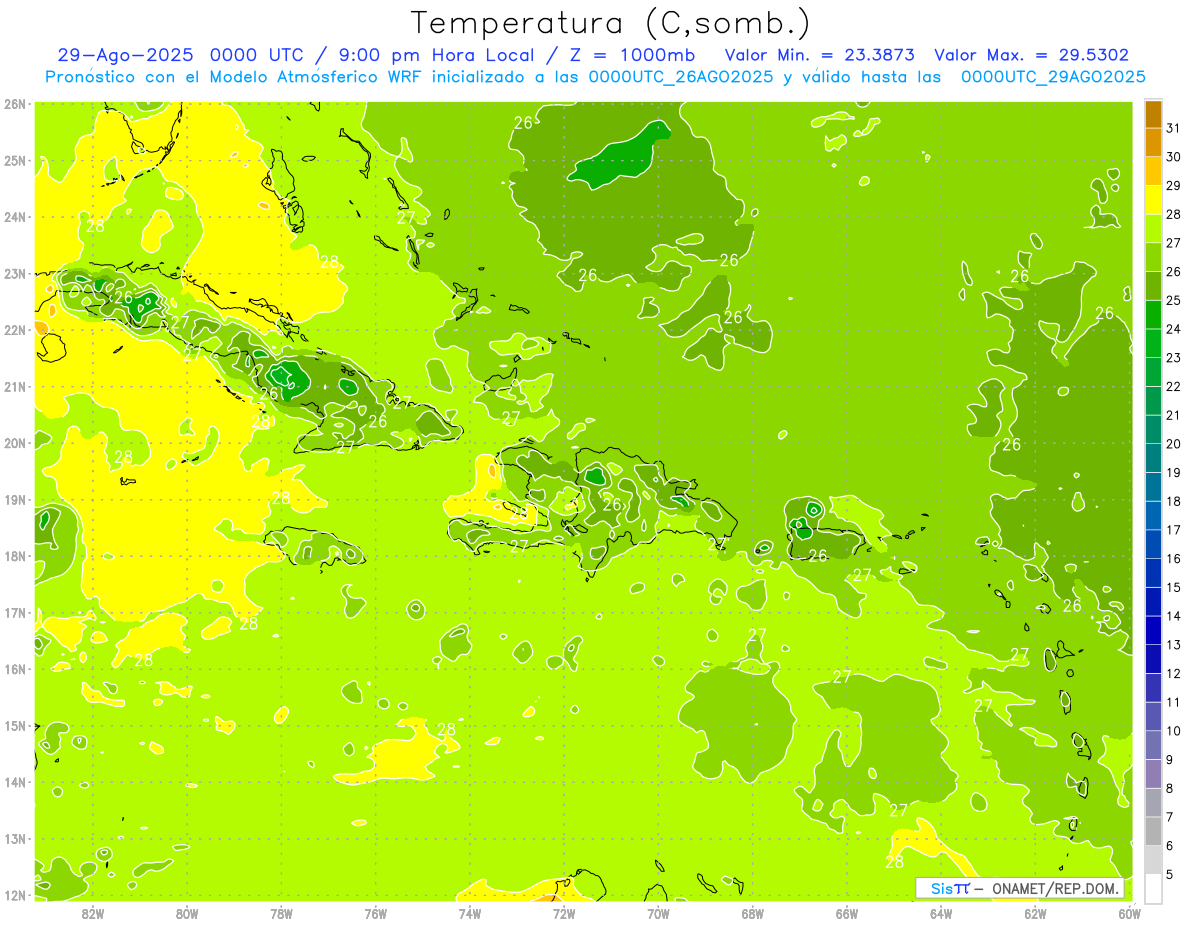Click the '74W' longitude label

click(x=470, y=913)
